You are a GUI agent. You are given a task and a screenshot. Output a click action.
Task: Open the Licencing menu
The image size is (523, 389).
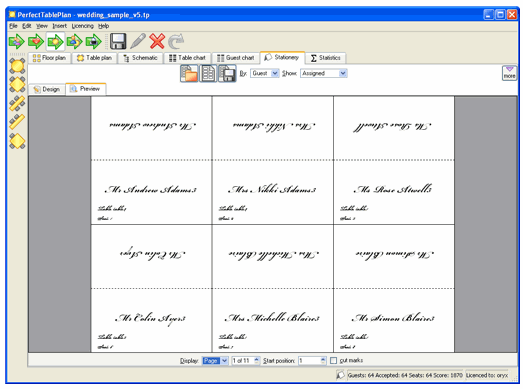(x=82, y=26)
